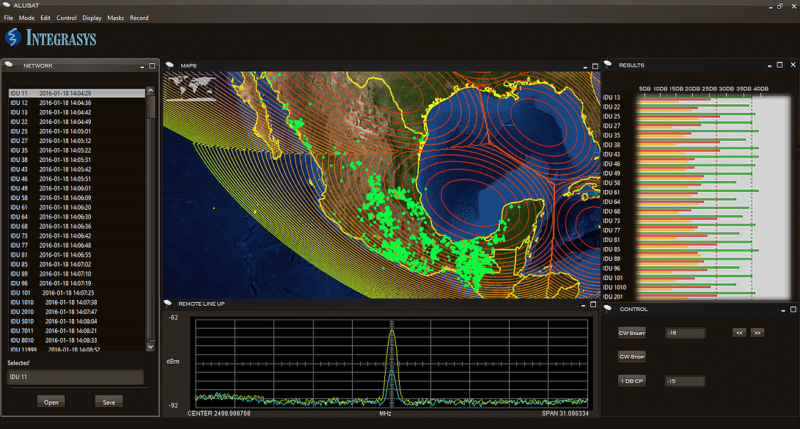The image size is (800, 429).
Task: Click the Network panel satellite dish icon
Action: pyautogui.click(x=11, y=65)
